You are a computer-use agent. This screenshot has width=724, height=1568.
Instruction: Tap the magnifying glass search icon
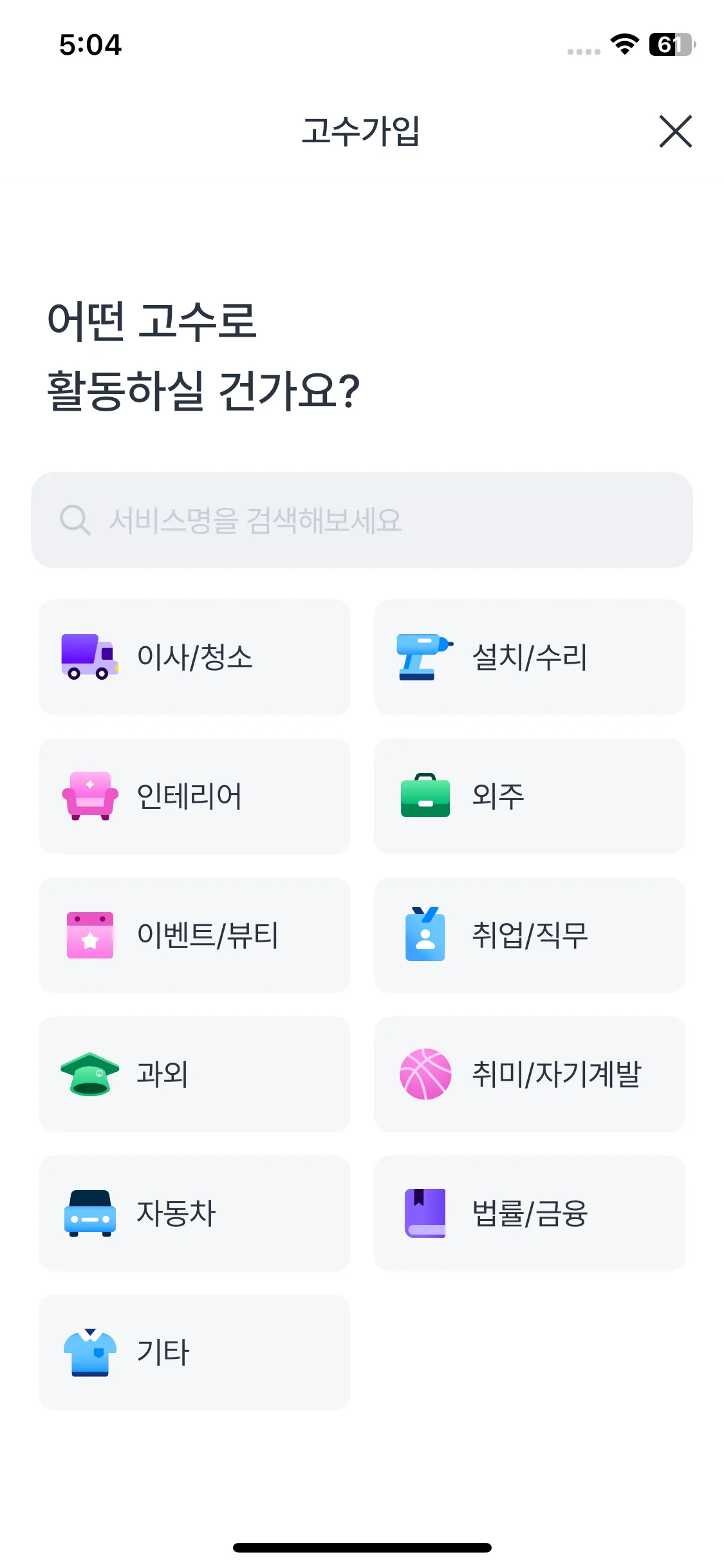[x=75, y=520]
